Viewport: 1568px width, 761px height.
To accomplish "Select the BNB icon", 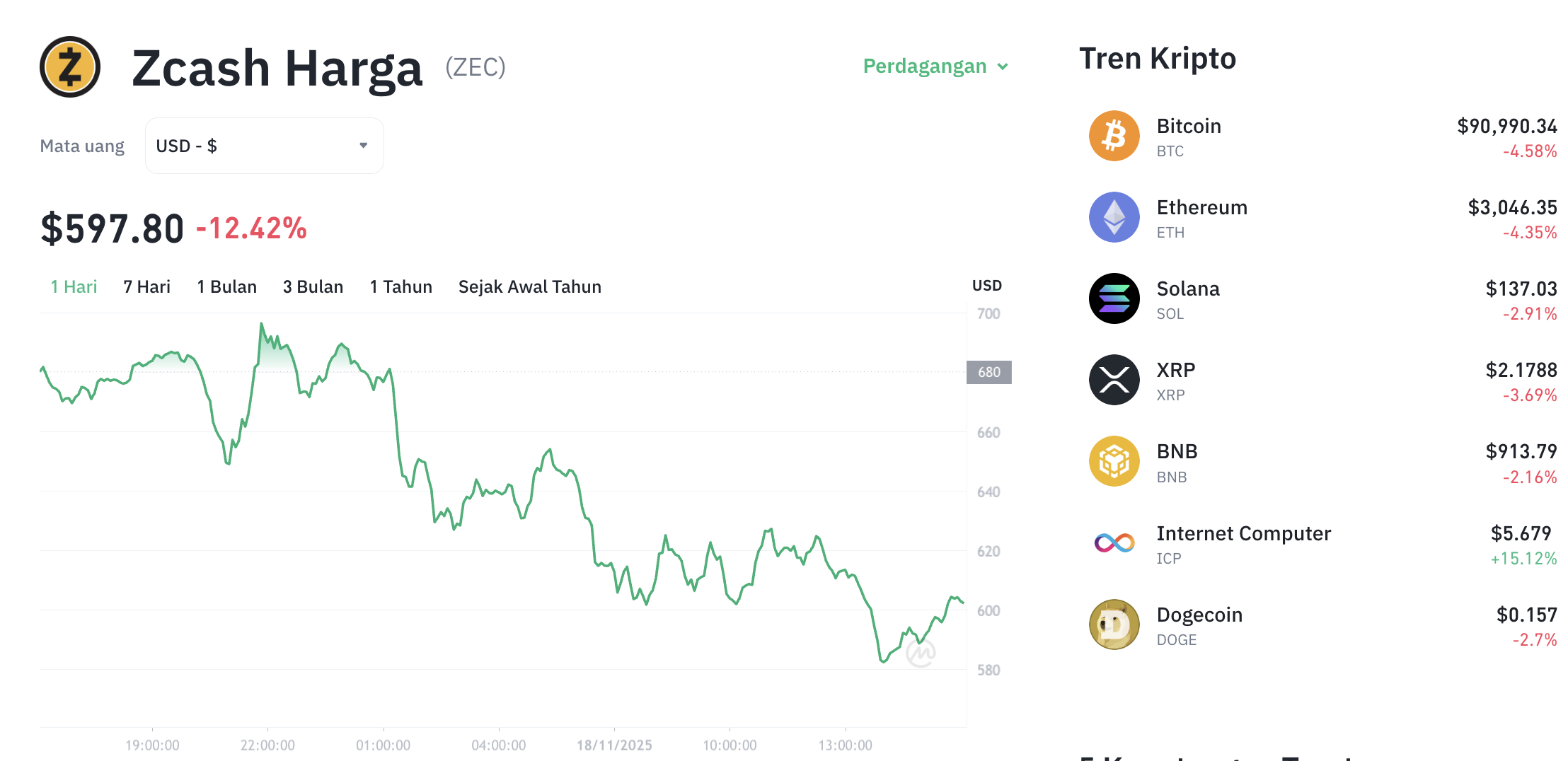I will coord(1113,461).
